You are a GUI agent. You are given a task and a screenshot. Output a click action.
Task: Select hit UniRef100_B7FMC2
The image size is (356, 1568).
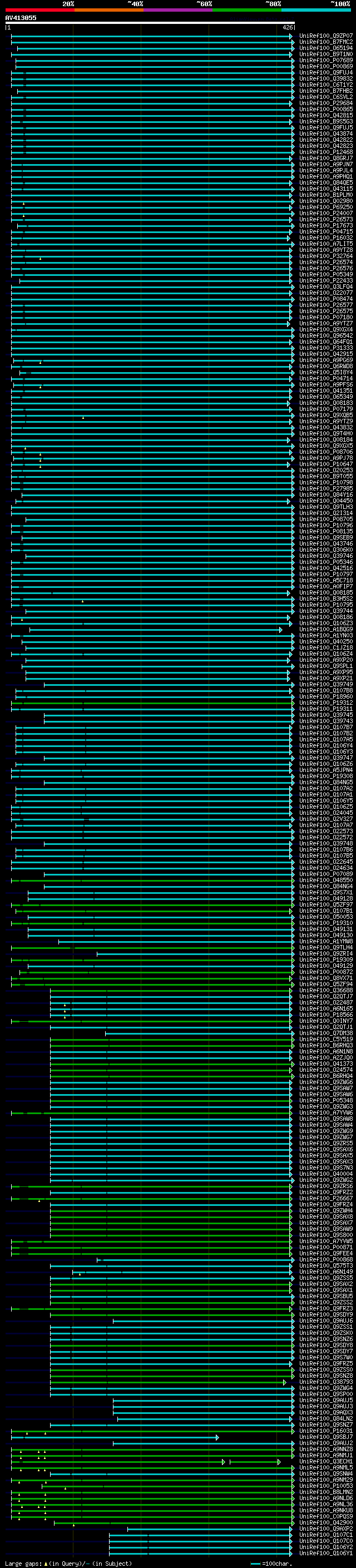325,42
